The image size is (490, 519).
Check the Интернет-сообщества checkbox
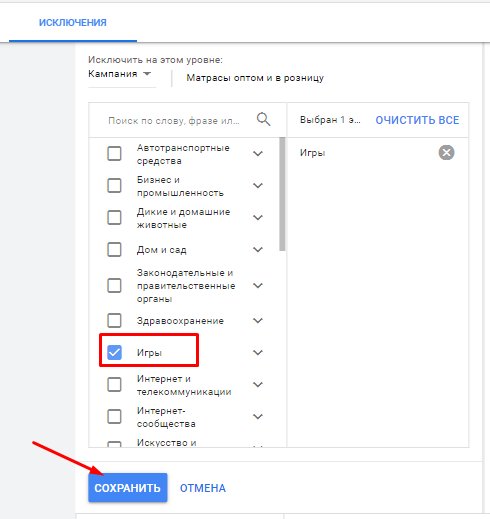tap(114, 417)
